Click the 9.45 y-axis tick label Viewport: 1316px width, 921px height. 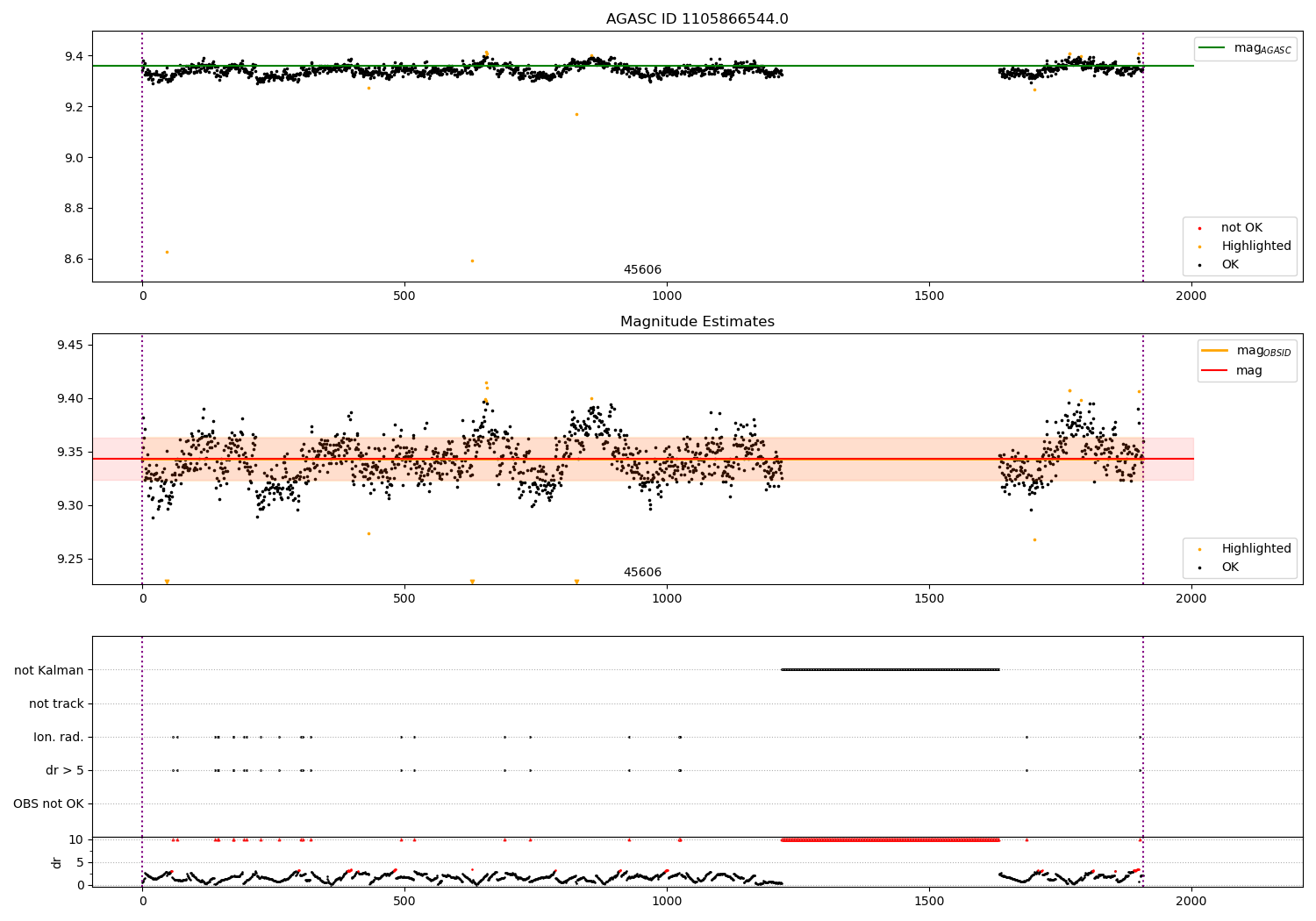click(x=69, y=345)
